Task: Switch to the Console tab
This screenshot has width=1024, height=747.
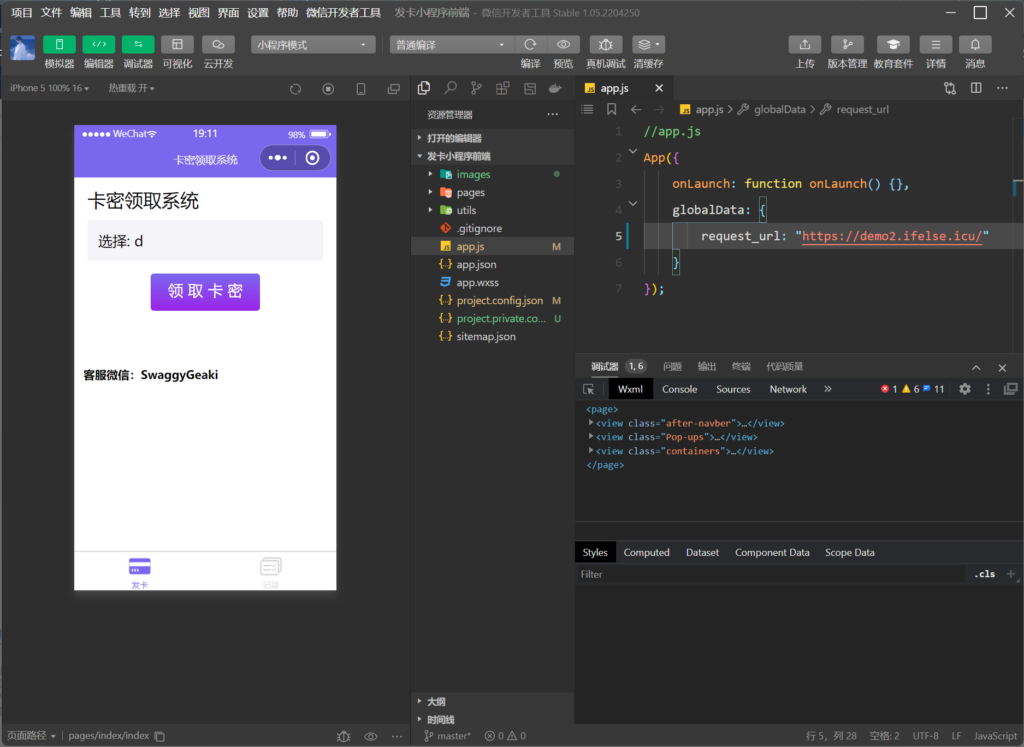Action: [x=679, y=389]
